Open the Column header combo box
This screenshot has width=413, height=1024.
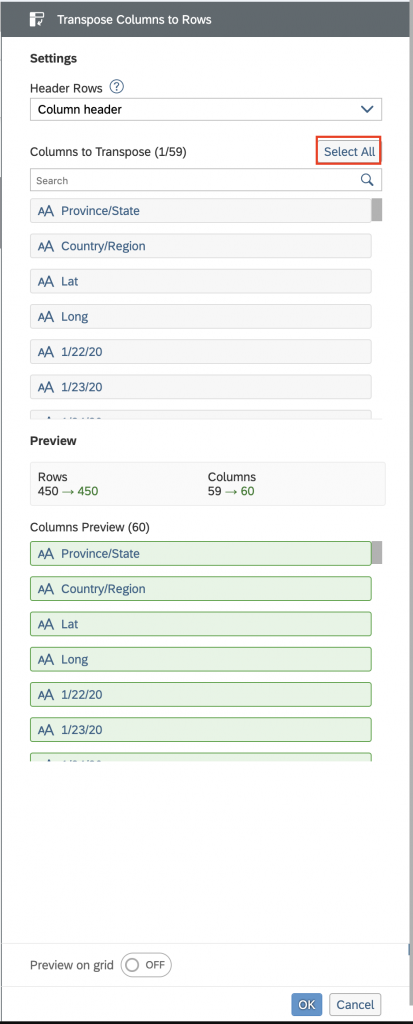206,110
